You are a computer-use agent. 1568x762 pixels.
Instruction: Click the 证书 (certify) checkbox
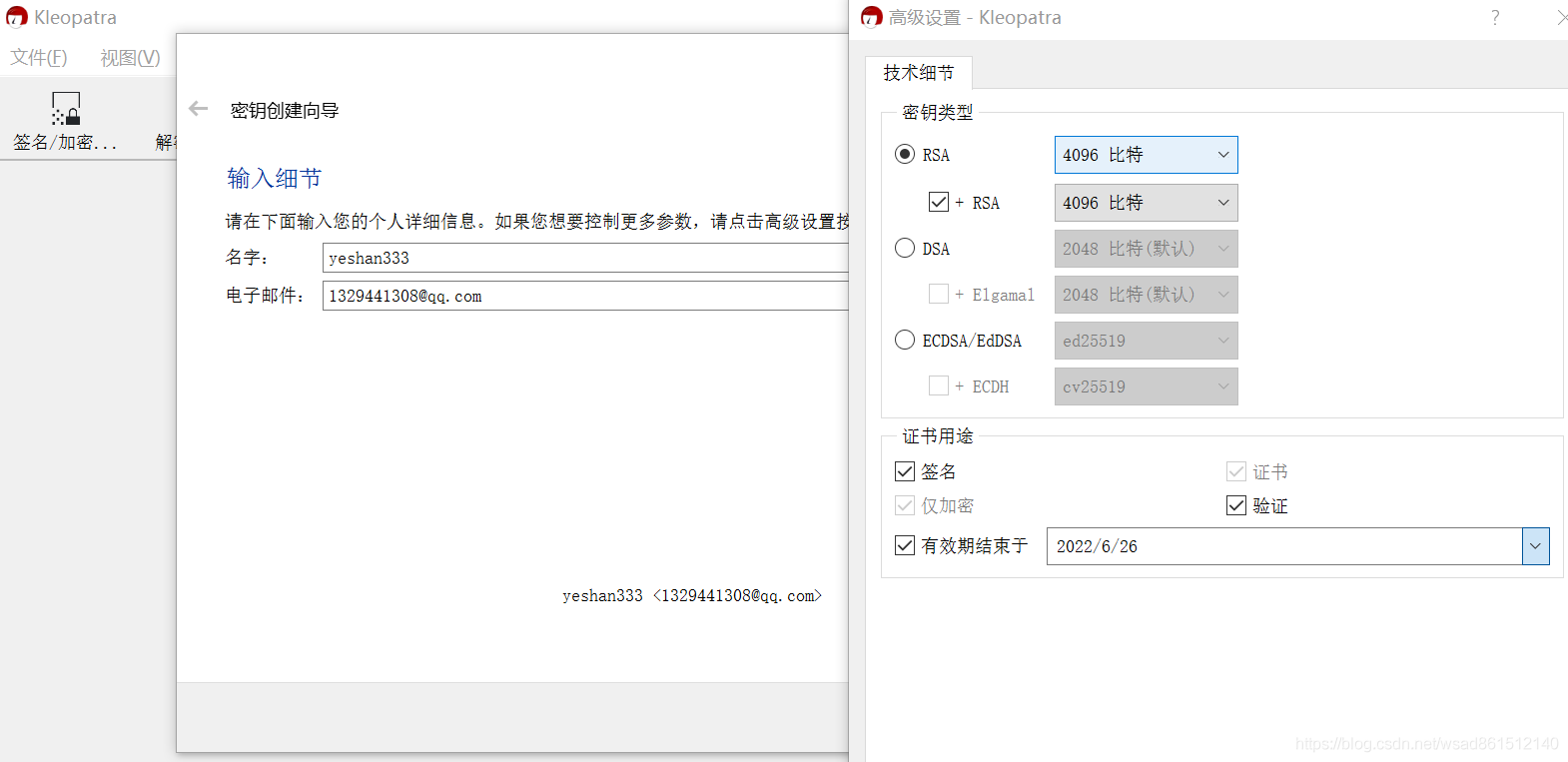click(1236, 471)
